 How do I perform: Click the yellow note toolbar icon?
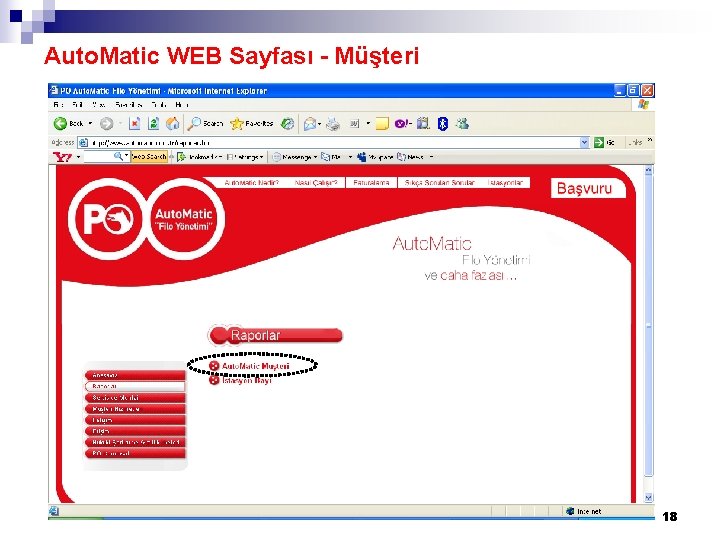click(x=382, y=124)
